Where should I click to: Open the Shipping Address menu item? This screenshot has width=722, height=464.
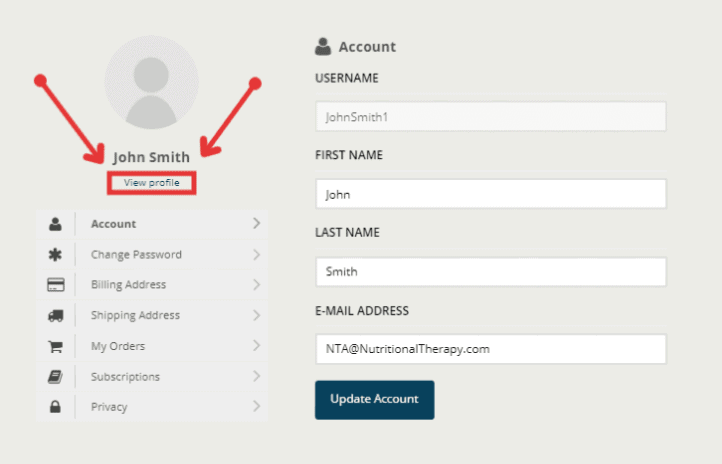[151, 315]
